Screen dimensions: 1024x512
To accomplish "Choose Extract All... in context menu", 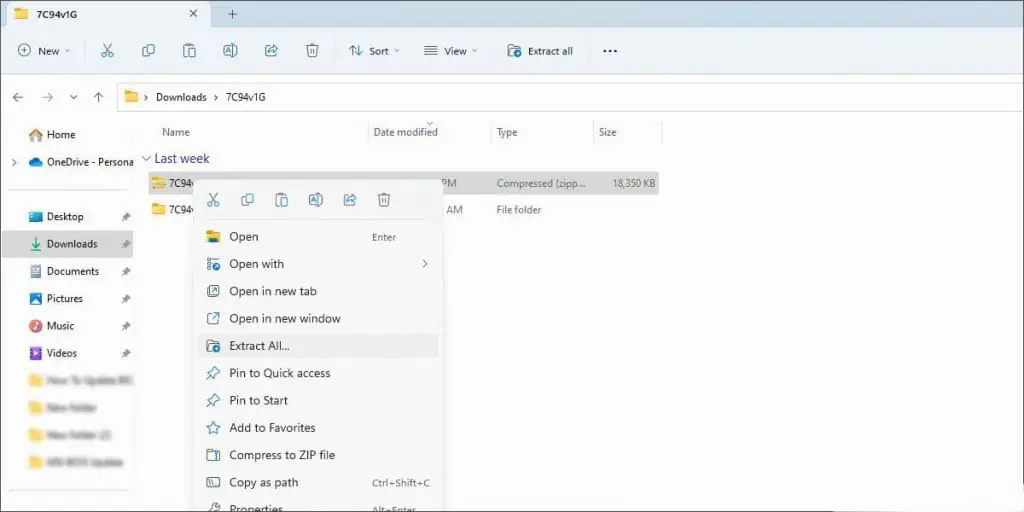I will pyautogui.click(x=317, y=346).
